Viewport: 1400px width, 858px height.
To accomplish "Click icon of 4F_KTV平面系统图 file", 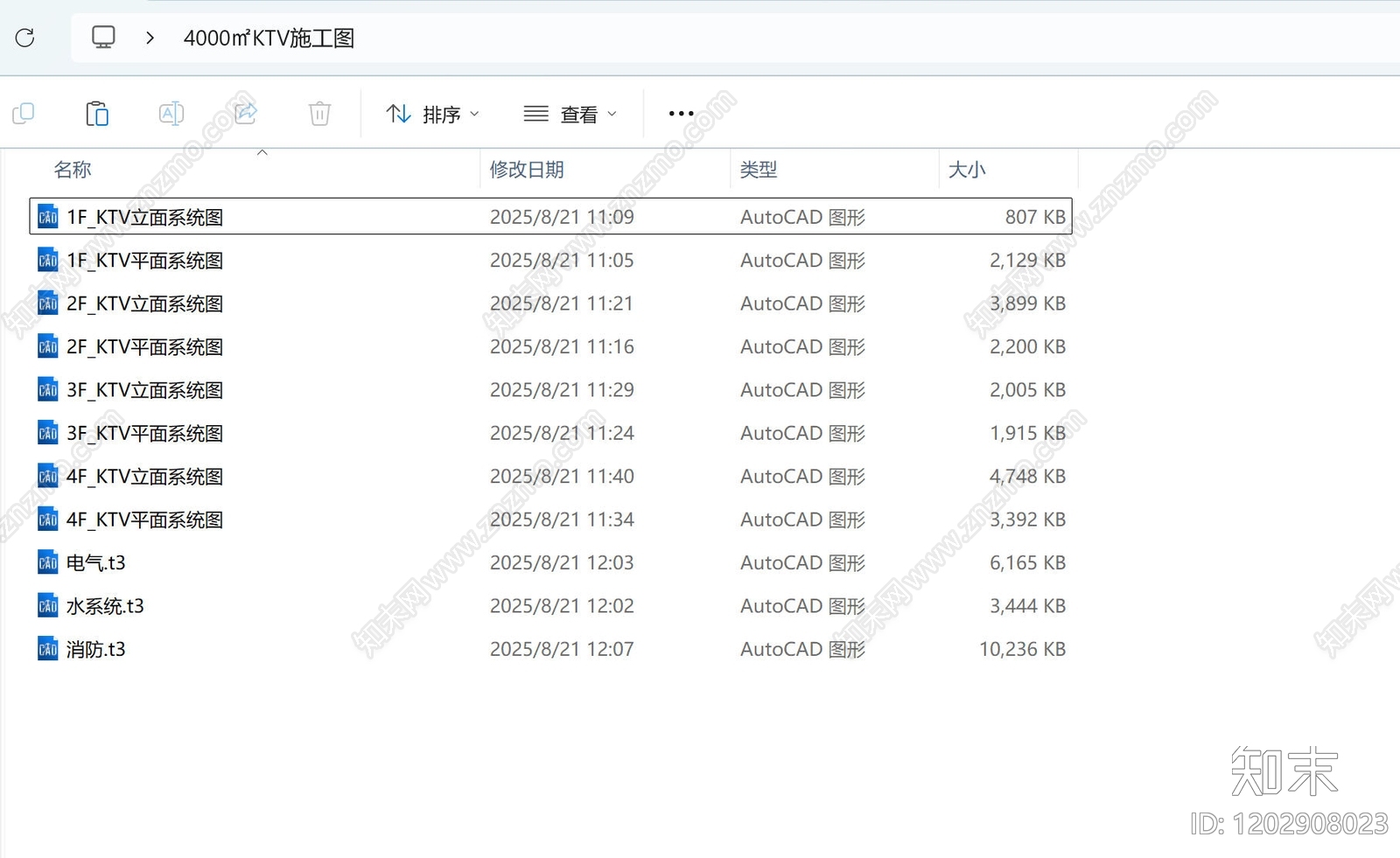I will point(48,520).
